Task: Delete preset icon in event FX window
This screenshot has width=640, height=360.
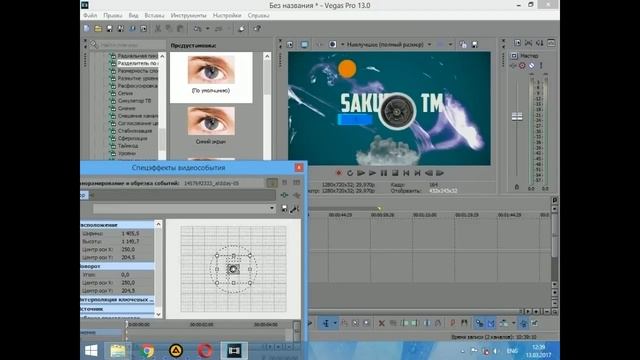Action: (x=295, y=209)
